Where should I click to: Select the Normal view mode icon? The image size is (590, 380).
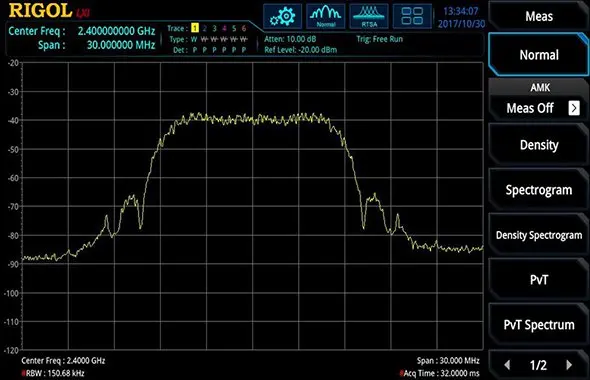325,17
